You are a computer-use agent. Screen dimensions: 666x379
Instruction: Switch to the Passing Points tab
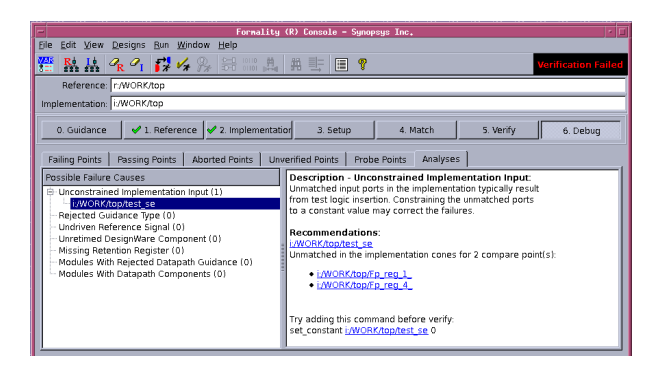click(147, 160)
